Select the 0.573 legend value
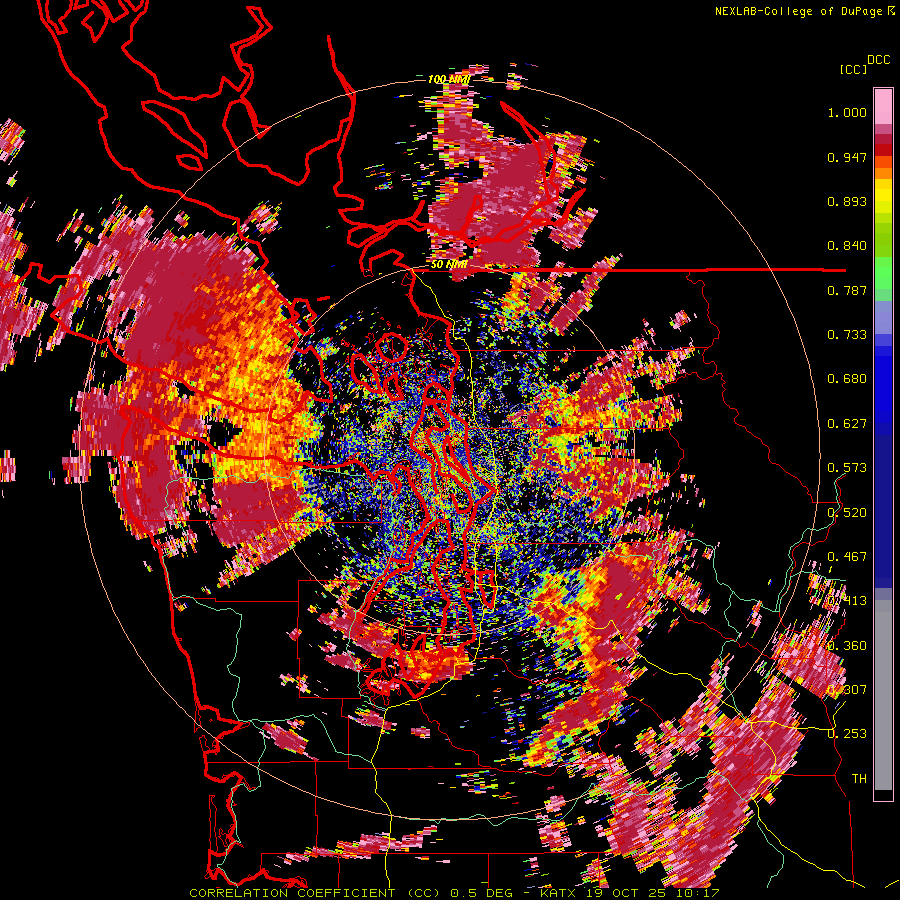The height and width of the screenshot is (900, 900). click(847, 468)
